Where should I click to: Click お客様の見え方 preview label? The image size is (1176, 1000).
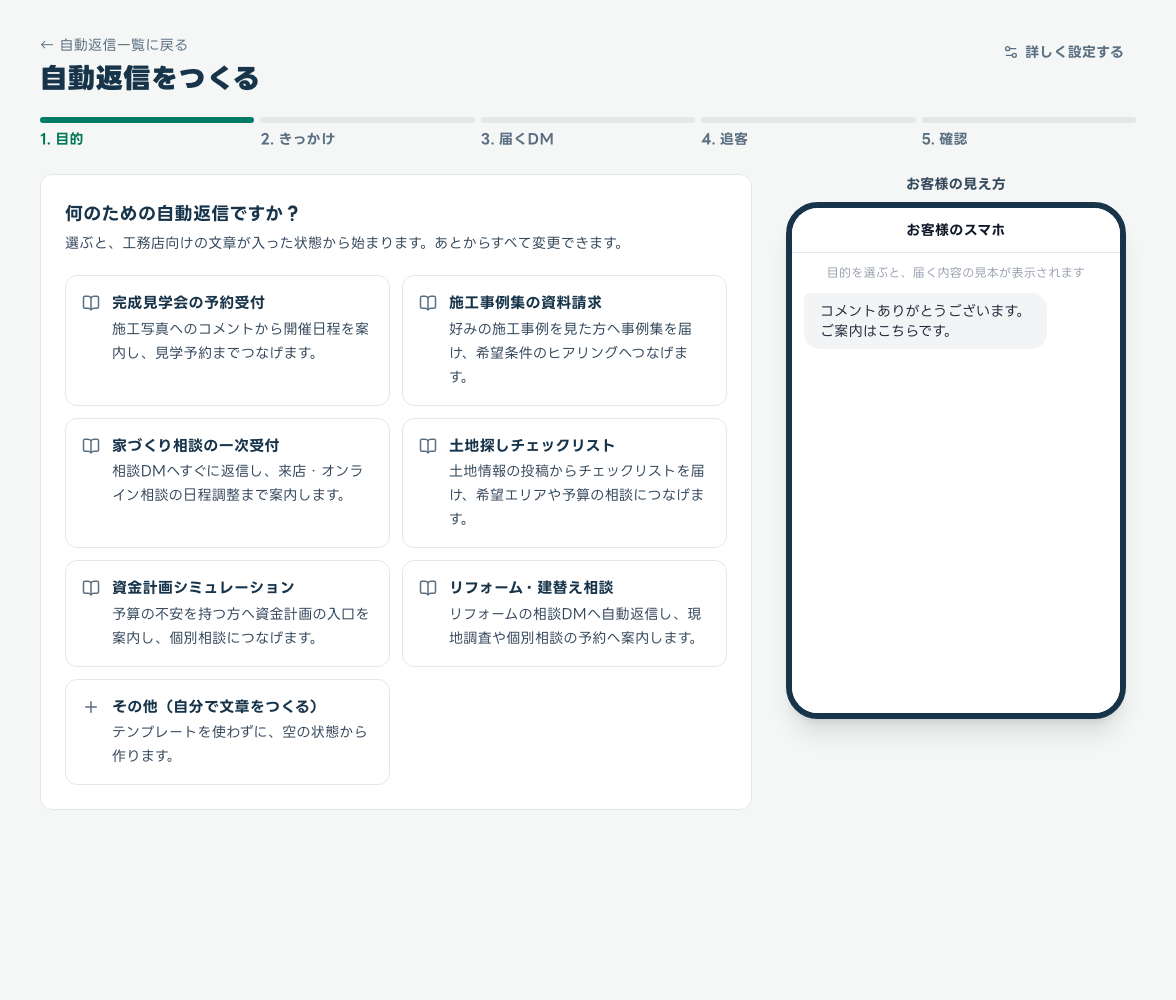tap(956, 184)
